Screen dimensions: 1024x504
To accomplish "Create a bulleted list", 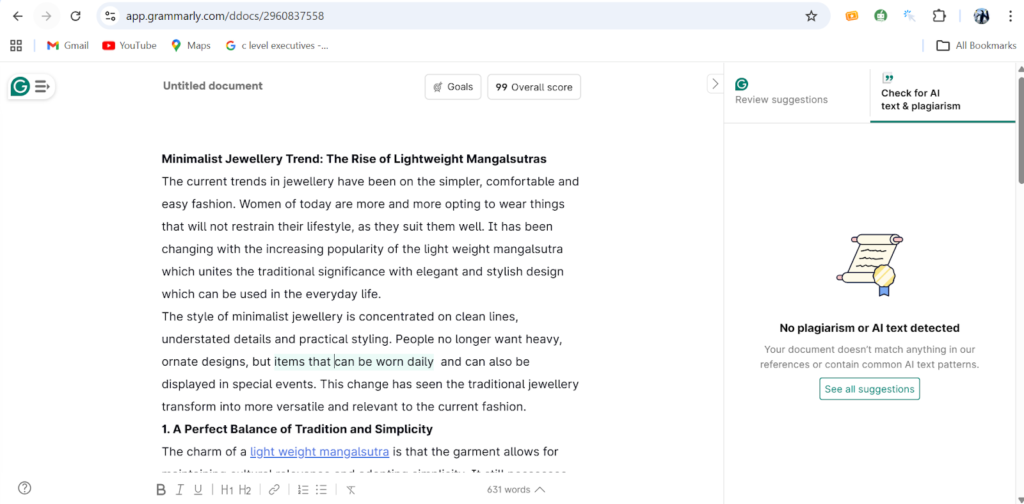I will [x=321, y=489].
